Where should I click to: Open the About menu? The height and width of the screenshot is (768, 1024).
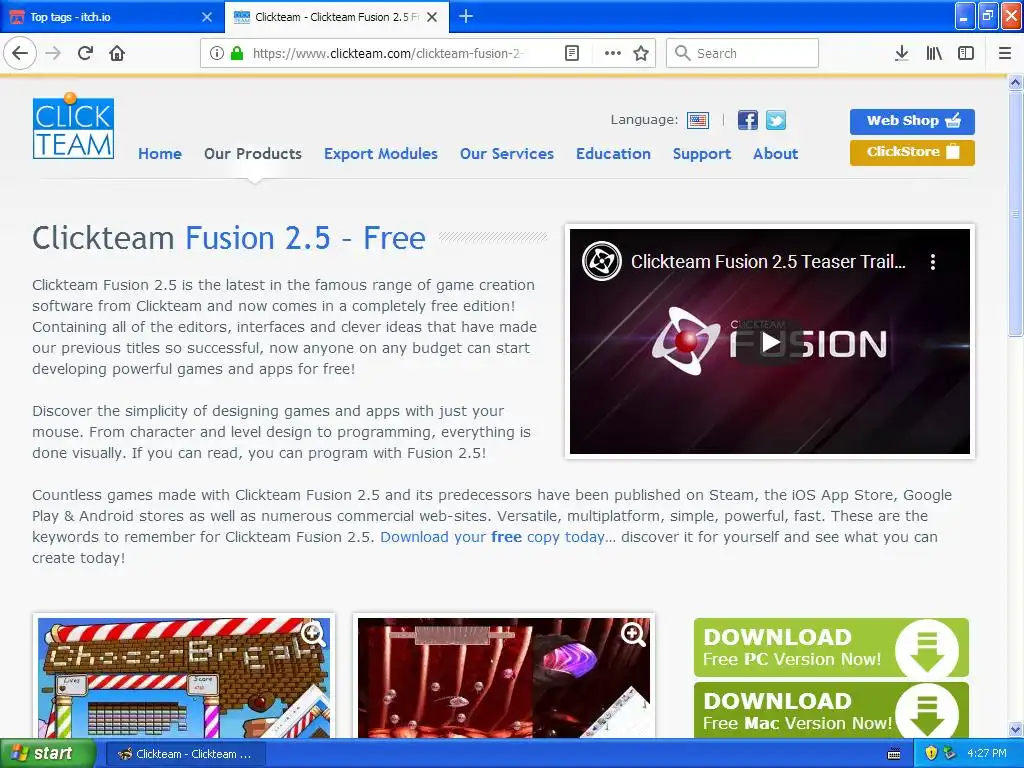(x=775, y=153)
